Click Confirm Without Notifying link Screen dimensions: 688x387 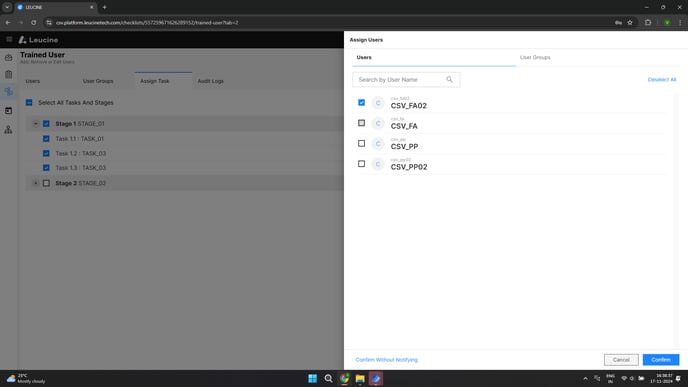[387, 360]
